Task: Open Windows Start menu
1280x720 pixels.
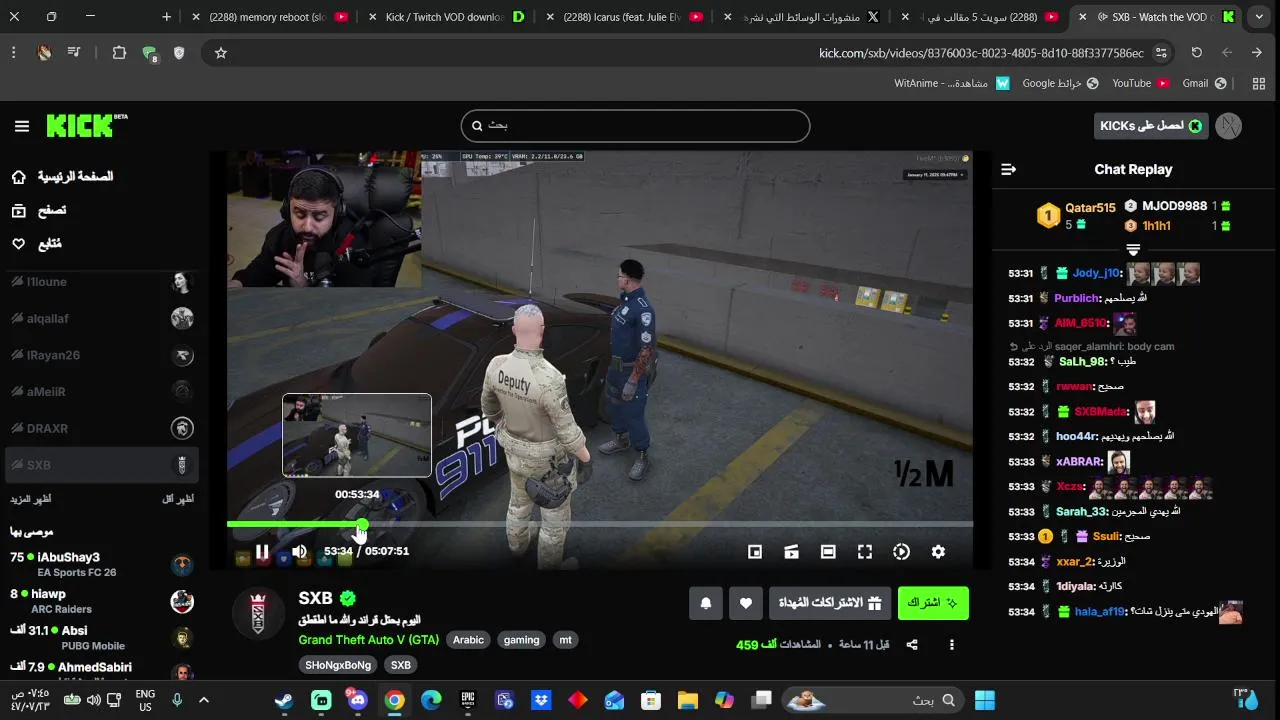Action: [985, 700]
